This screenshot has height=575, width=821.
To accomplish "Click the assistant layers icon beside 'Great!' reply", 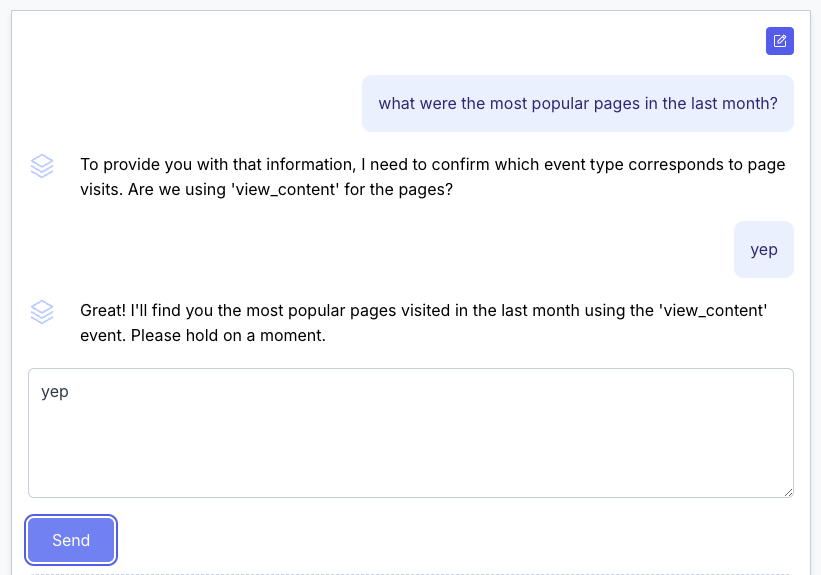I will coord(42,312).
